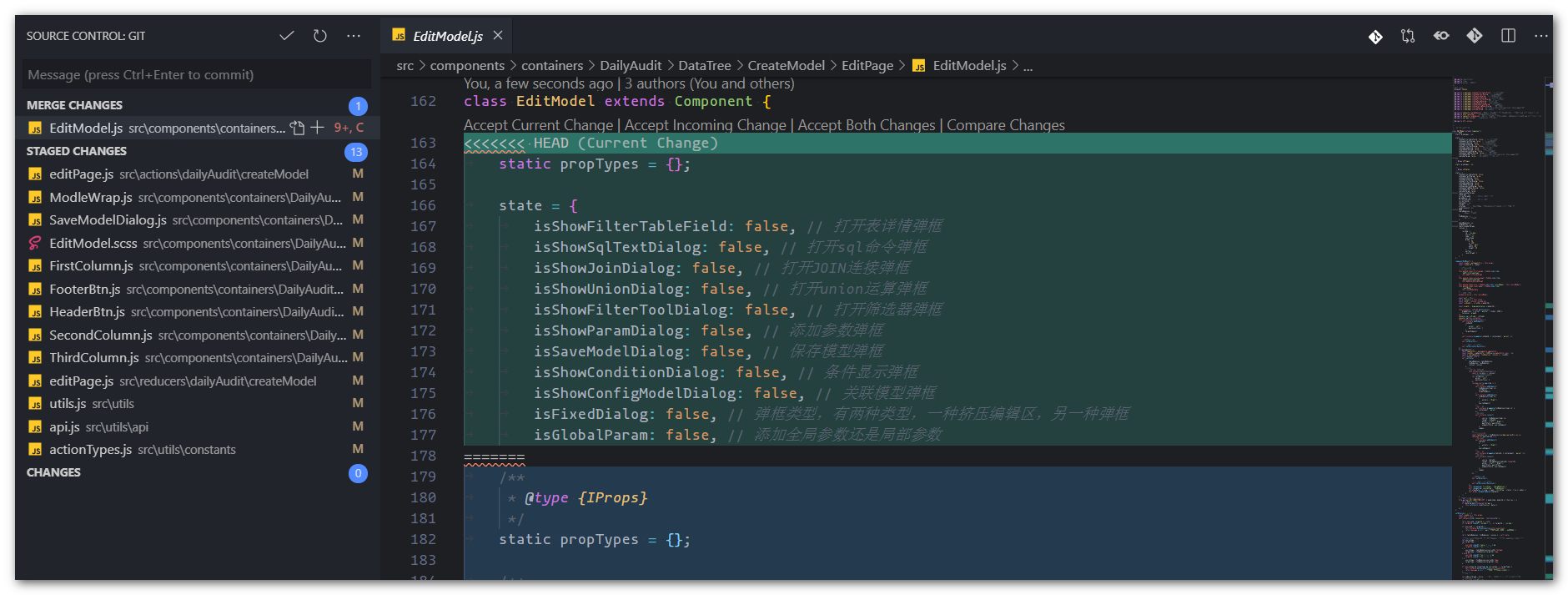Open file icon for EditModel.js merge entry
The height and width of the screenshot is (595, 1568).
(x=298, y=128)
